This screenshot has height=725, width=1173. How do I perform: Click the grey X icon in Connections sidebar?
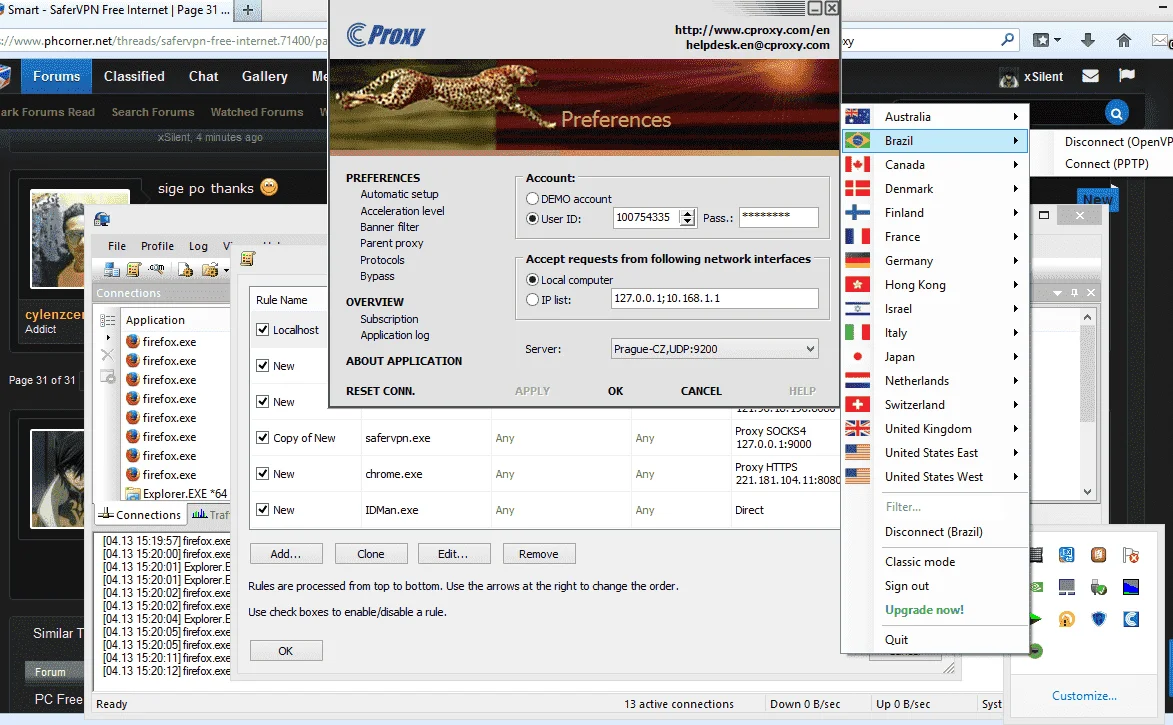point(108,355)
